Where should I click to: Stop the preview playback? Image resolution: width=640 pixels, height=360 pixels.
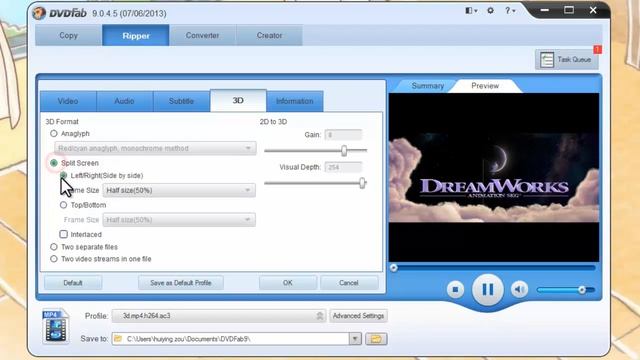(x=455, y=289)
